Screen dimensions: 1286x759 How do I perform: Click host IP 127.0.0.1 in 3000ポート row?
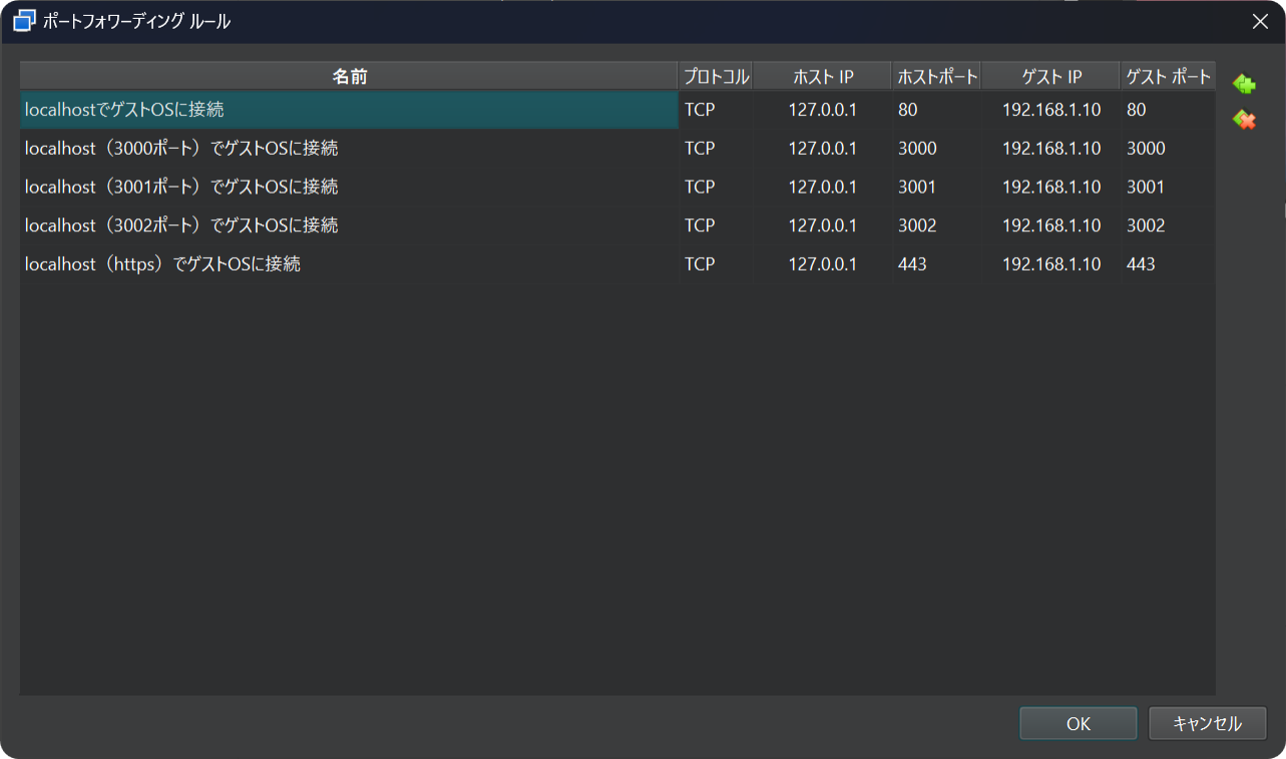pyautogui.click(x=823, y=148)
